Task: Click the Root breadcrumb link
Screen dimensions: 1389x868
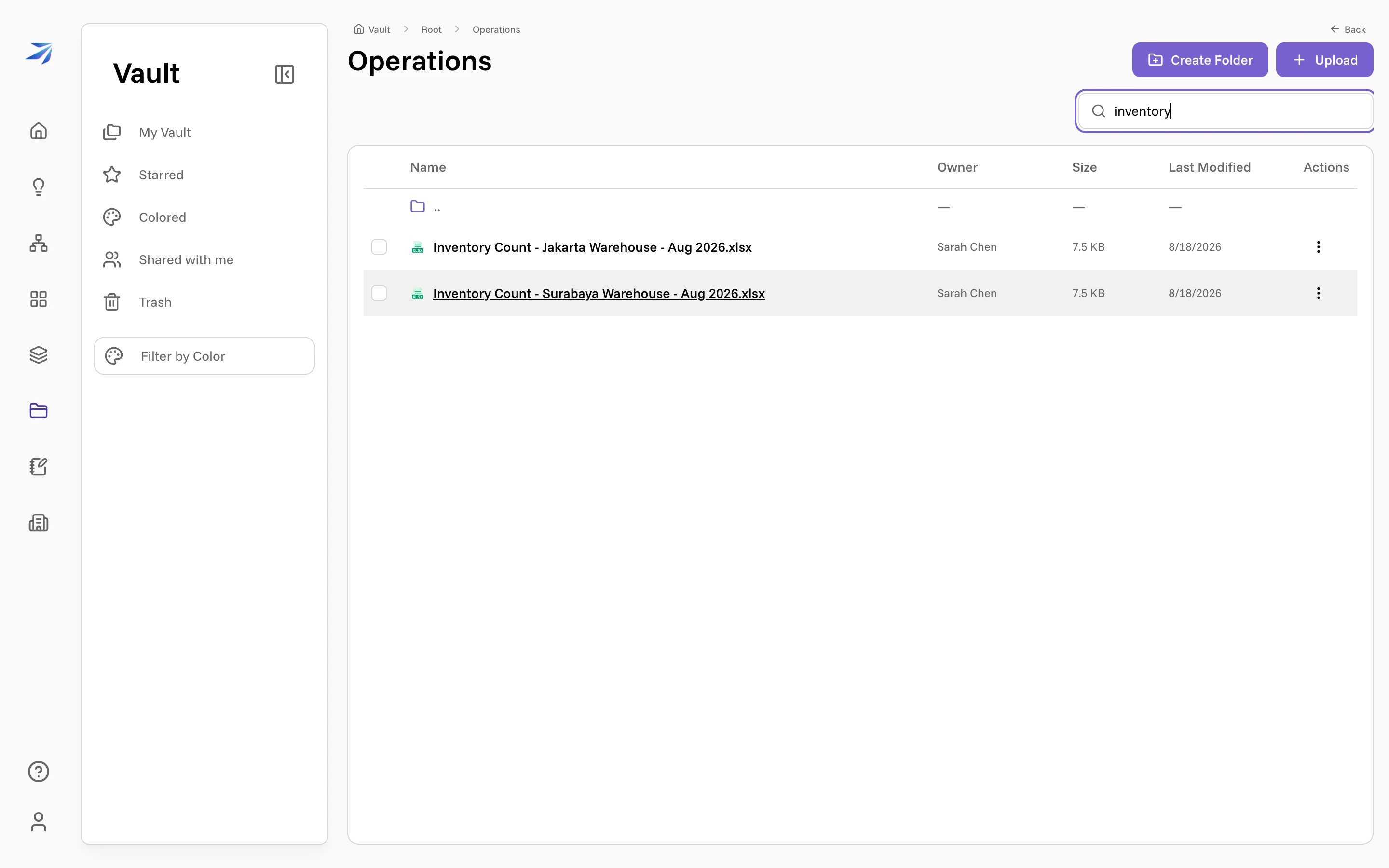Action: coord(431,29)
